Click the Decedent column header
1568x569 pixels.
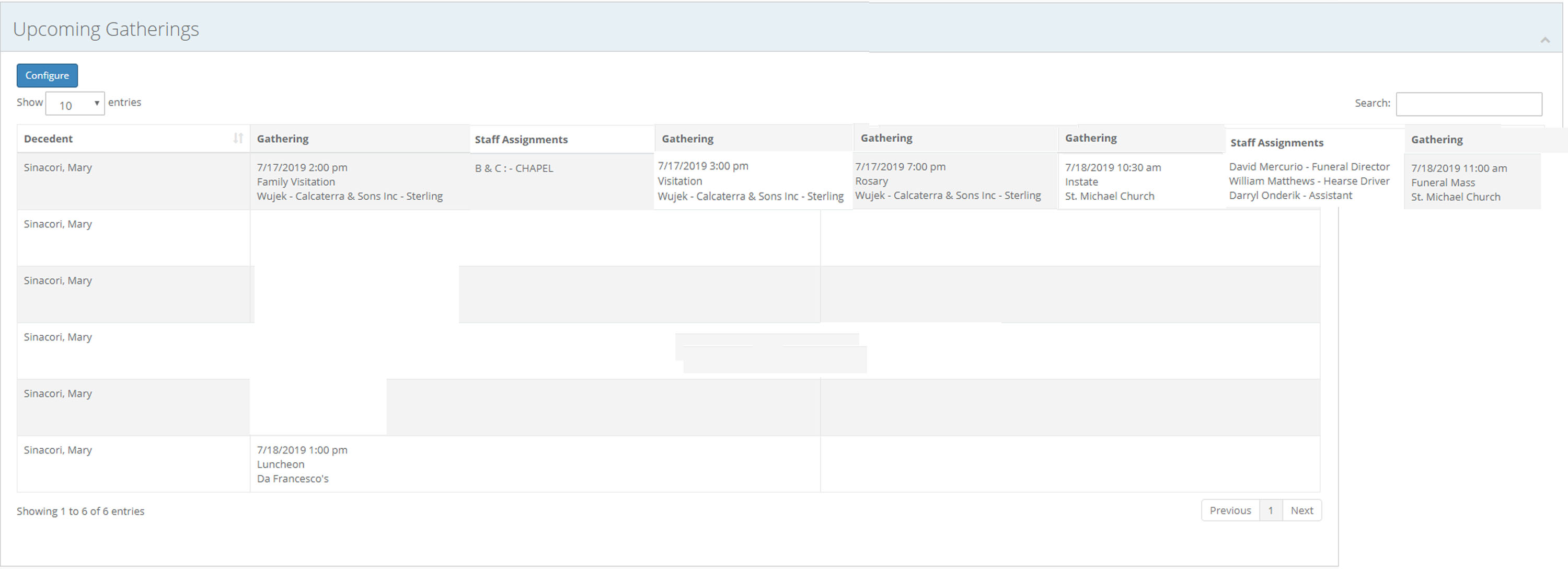tap(49, 138)
